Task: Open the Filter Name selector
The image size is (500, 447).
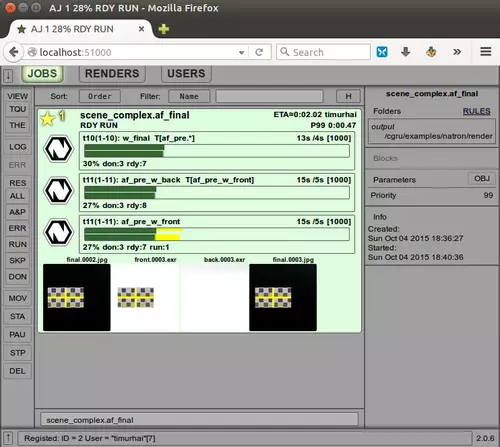Action: pos(189,96)
